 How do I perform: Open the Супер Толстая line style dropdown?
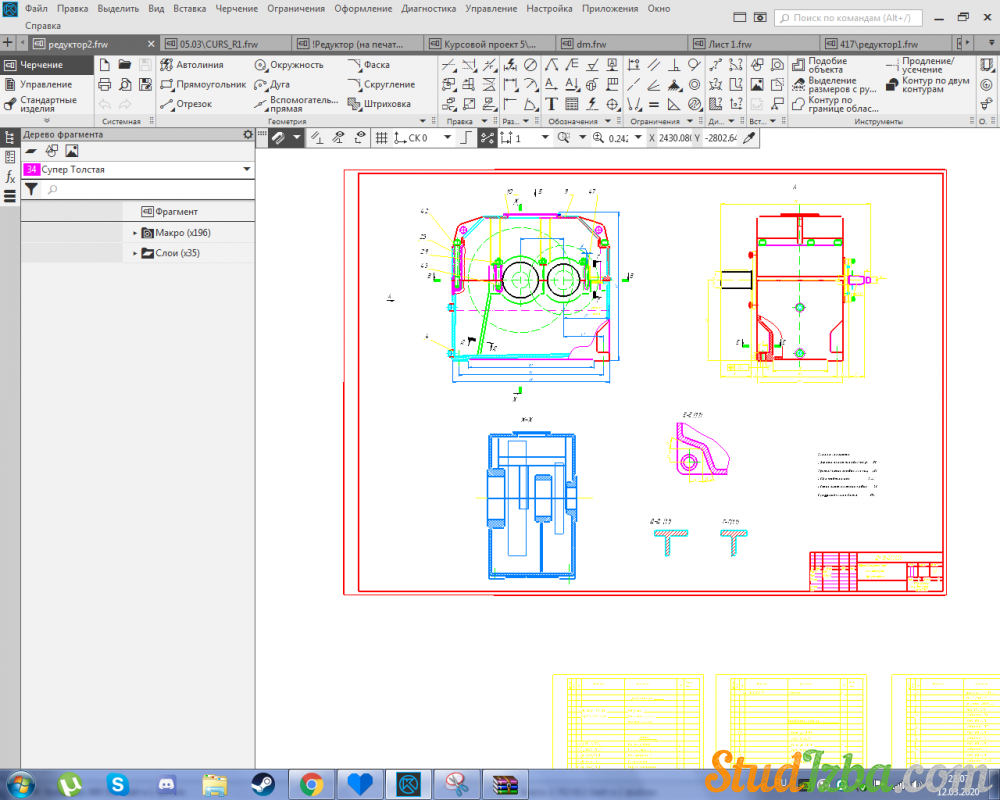246,170
